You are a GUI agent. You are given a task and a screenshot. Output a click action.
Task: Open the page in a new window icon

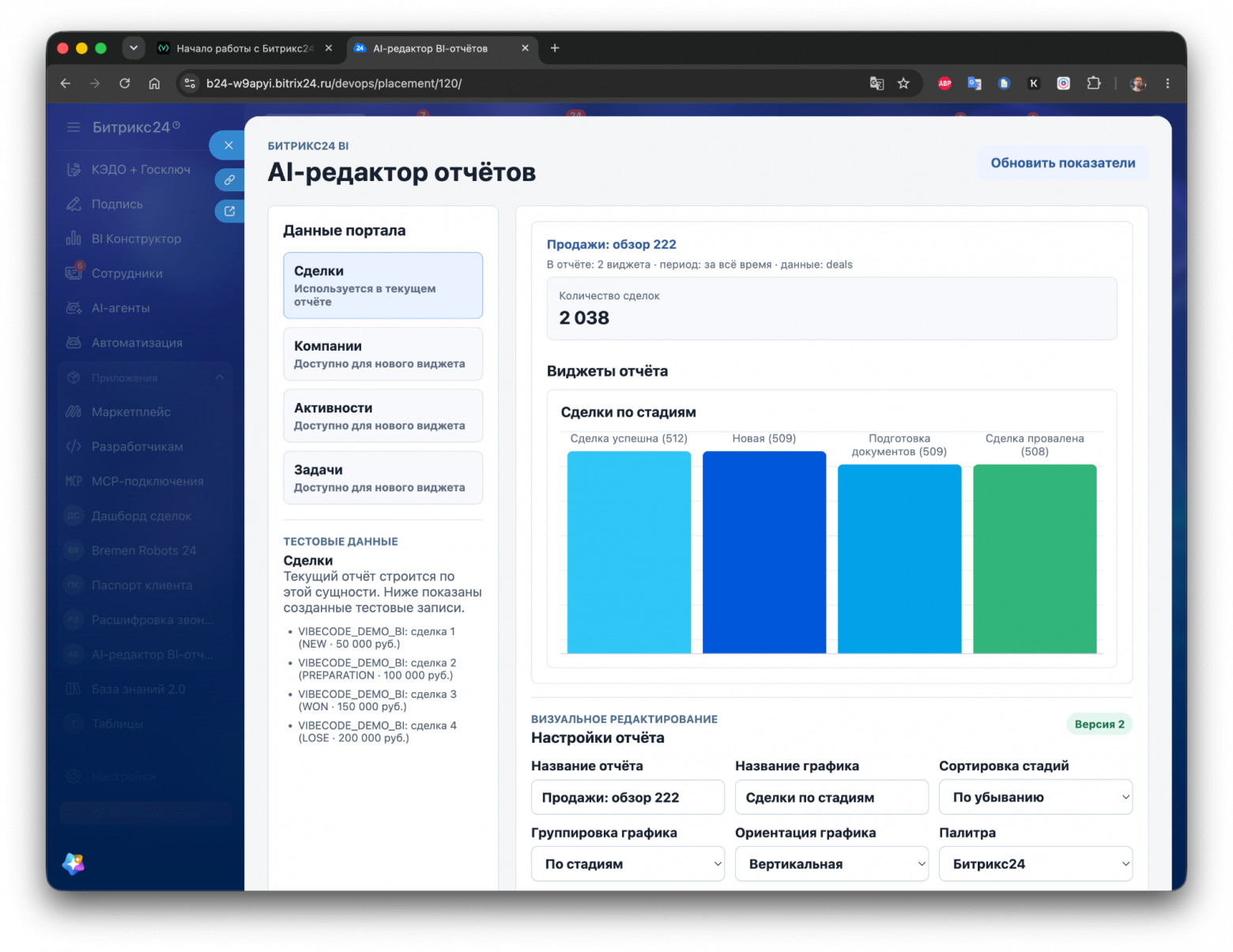click(x=229, y=211)
